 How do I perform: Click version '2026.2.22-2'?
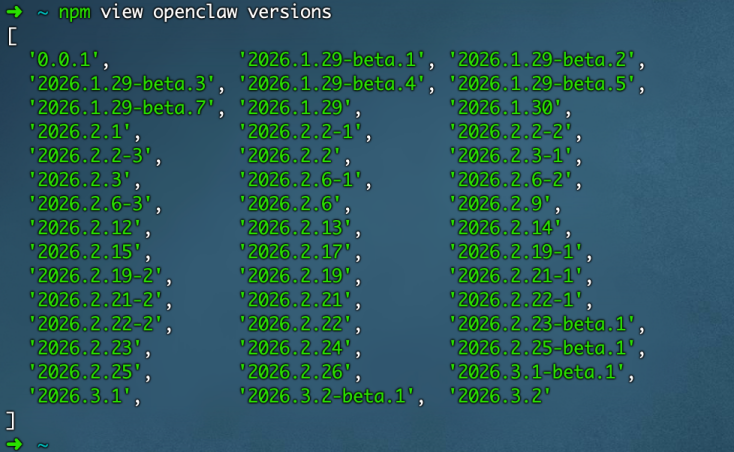95,324
